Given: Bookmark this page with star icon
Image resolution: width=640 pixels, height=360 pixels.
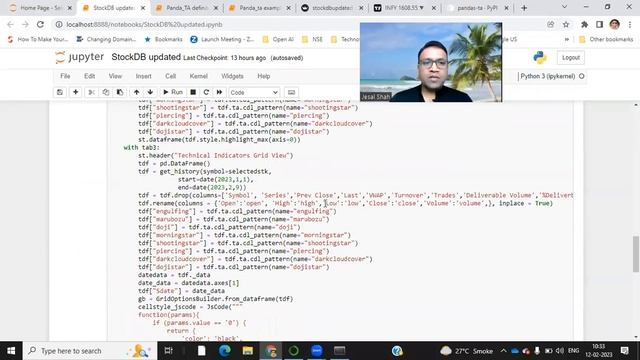Looking at the screenshot, I should pos(566,24).
